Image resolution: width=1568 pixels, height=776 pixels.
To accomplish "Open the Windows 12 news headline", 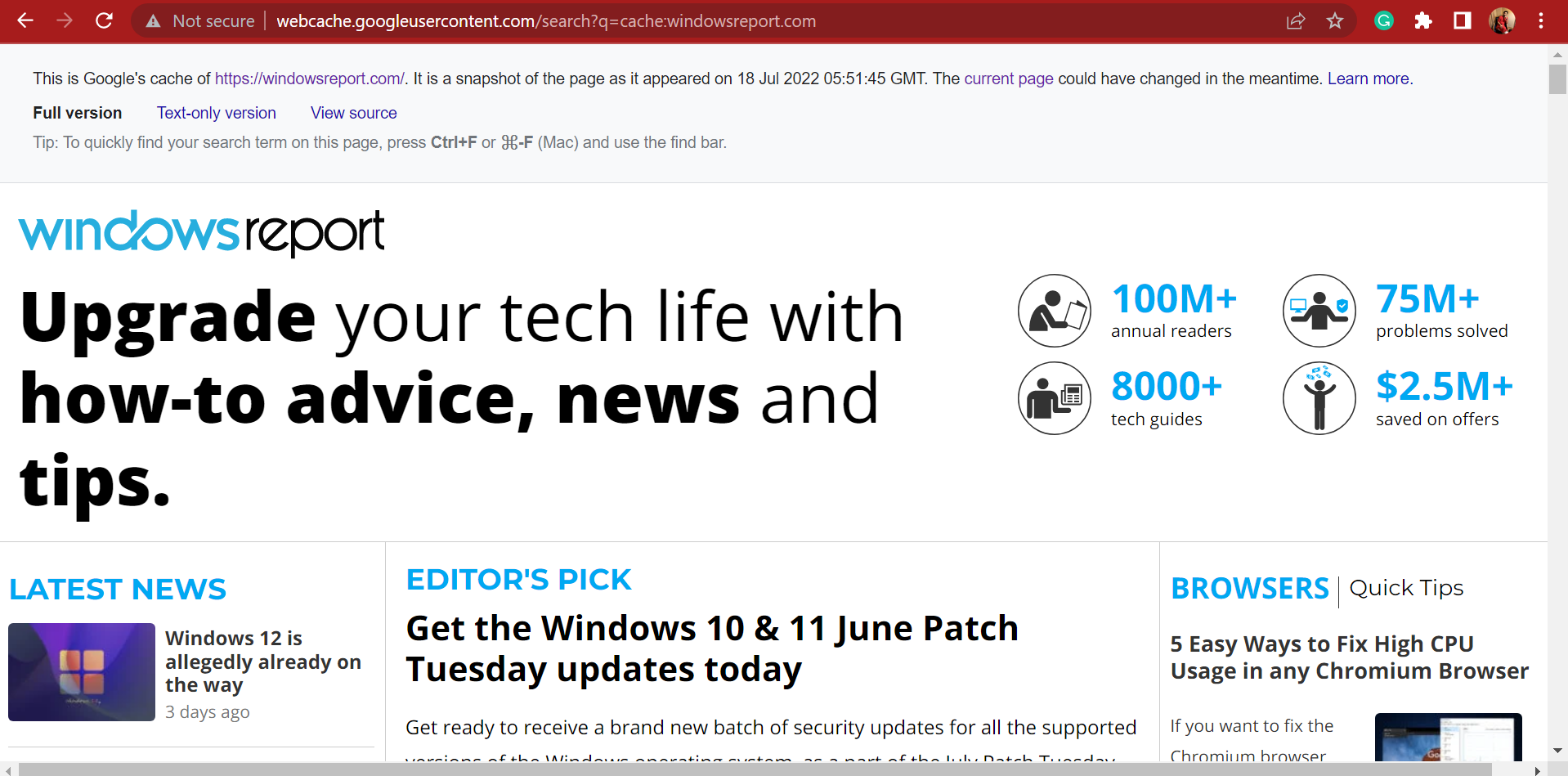I will click(263, 661).
